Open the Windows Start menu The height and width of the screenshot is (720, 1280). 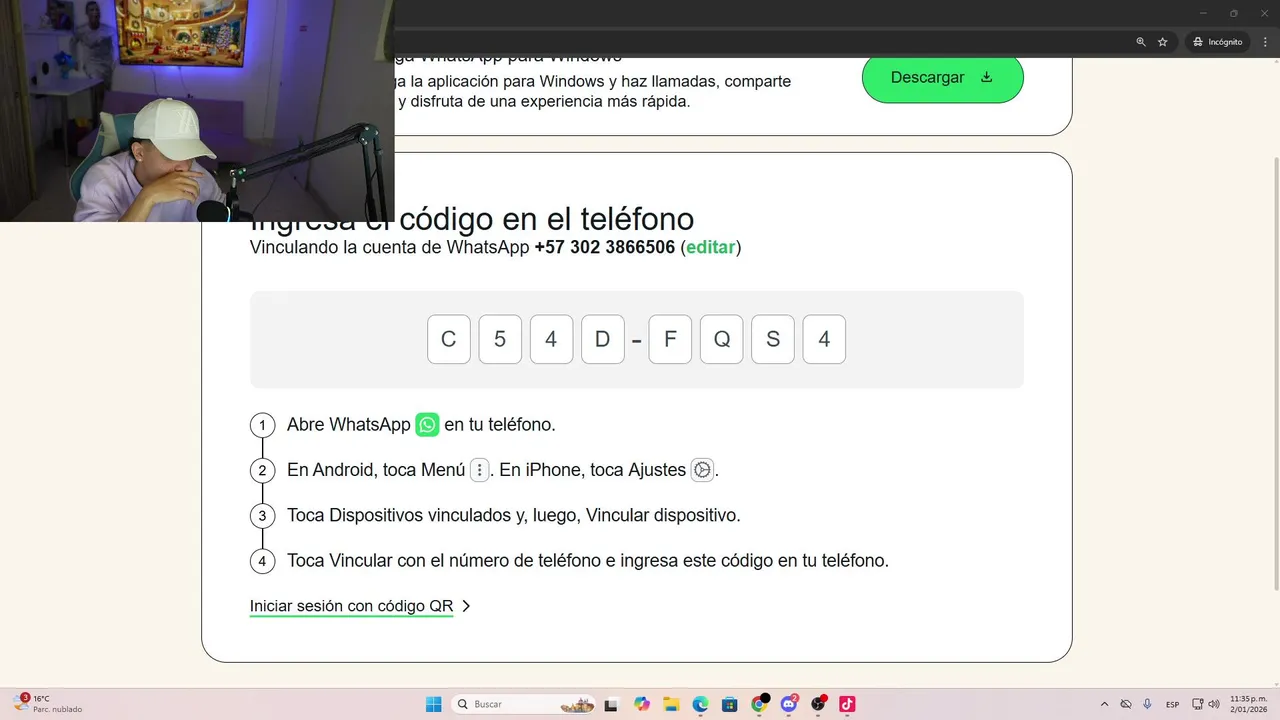pos(434,704)
